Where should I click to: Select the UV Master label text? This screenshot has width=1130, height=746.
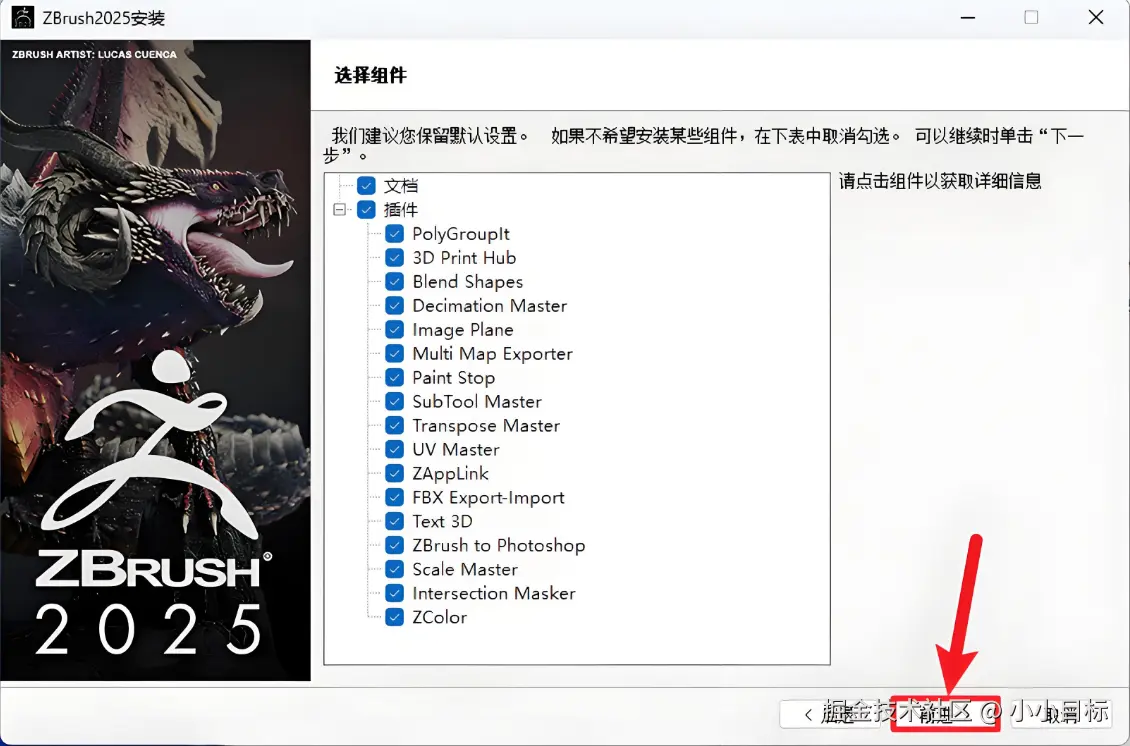(x=455, y=449)
